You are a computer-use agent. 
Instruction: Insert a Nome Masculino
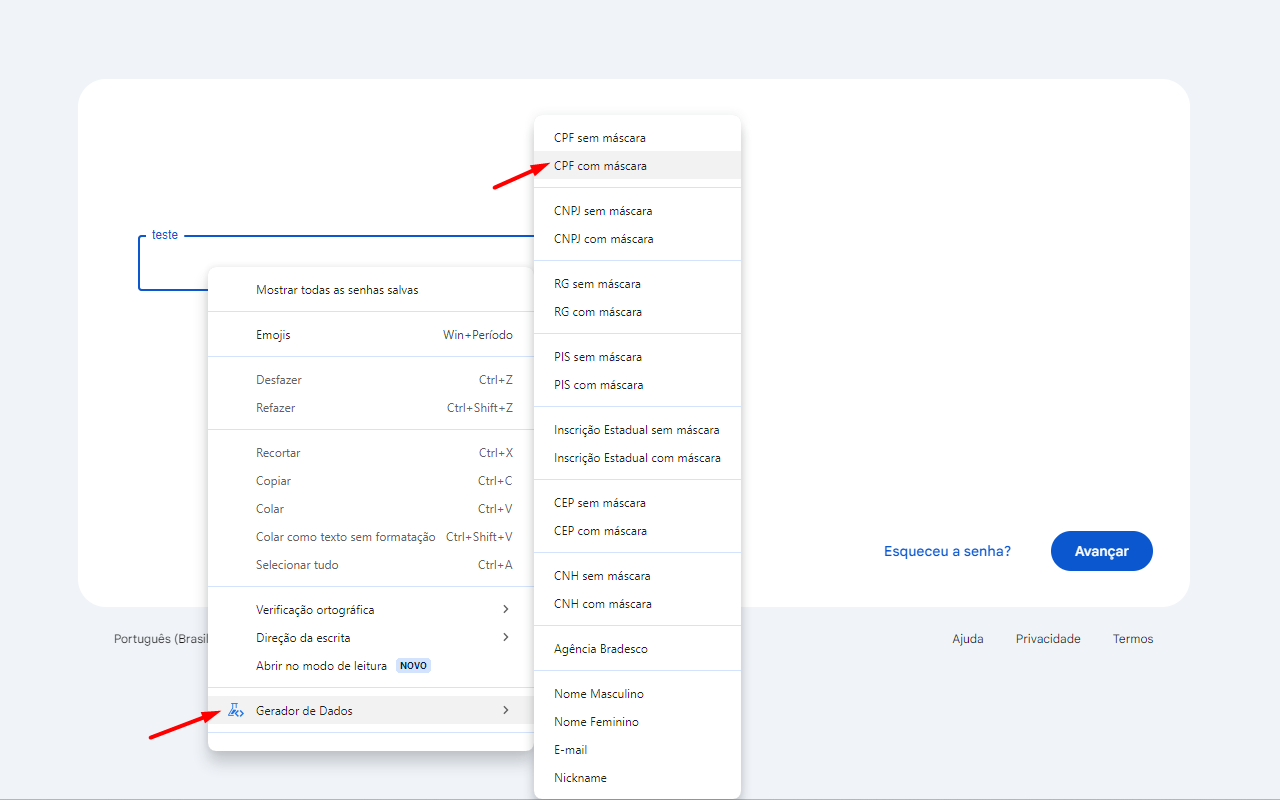click(637, 694)
